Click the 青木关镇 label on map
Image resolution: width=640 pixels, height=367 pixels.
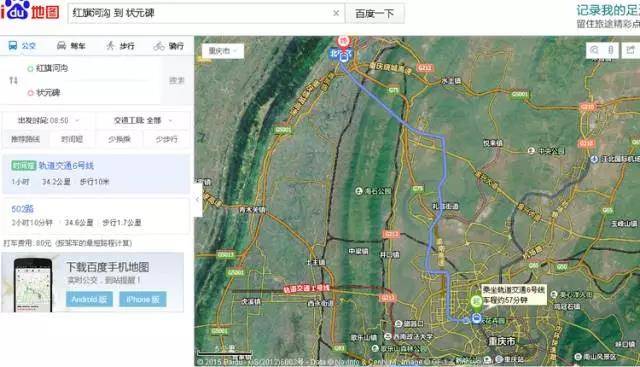[252, 209]
